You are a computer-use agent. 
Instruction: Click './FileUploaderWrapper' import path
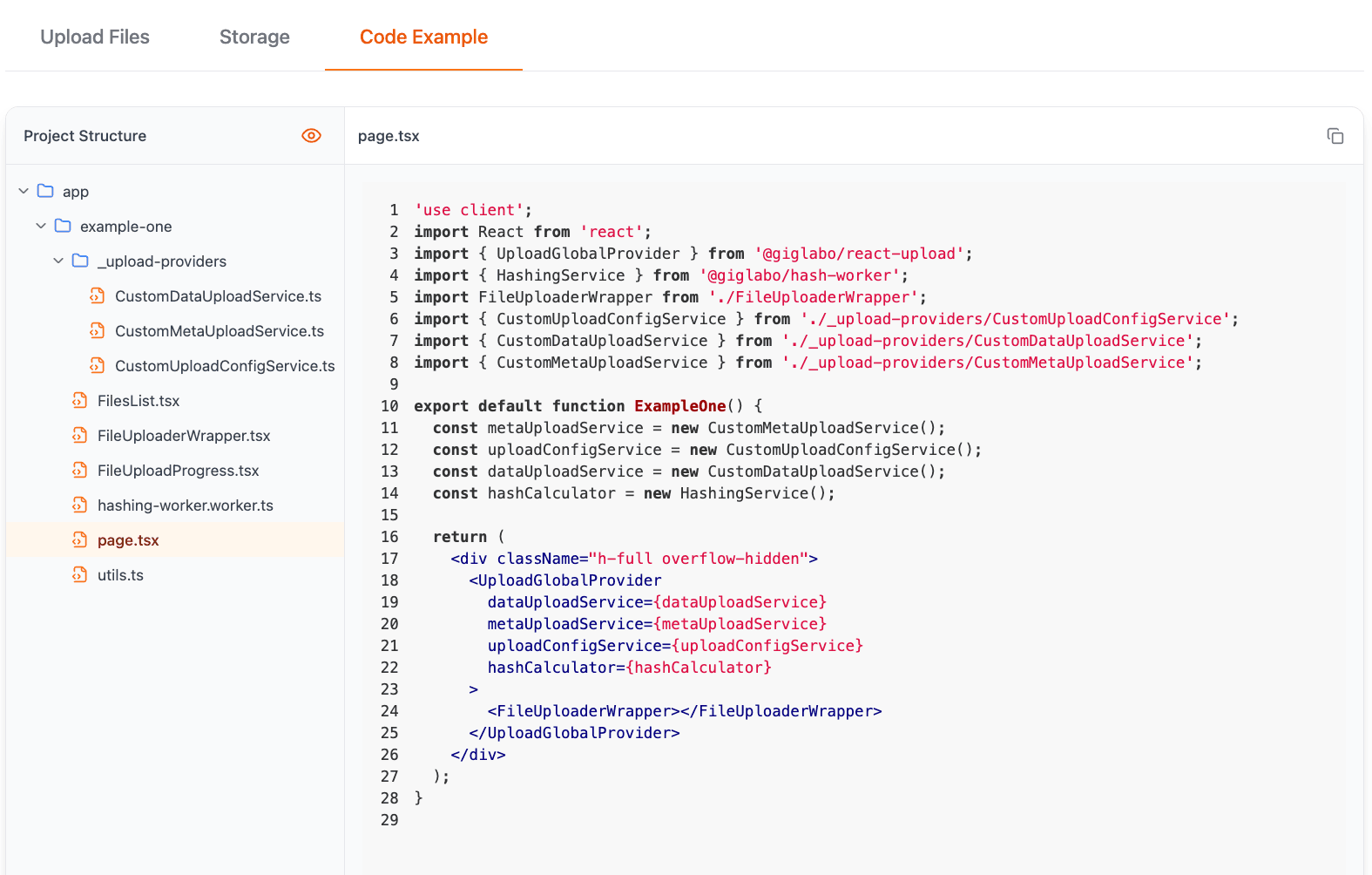tap(814, 297)
